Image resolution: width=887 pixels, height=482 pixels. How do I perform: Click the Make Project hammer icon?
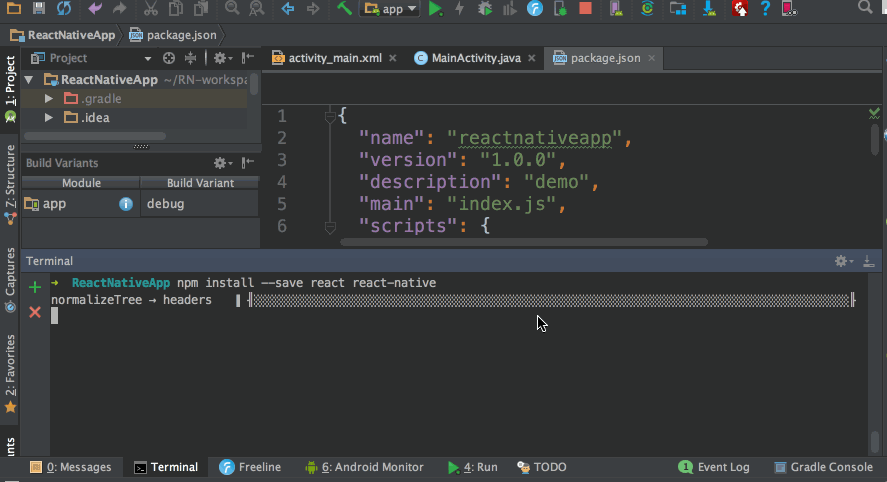point(344,9)
